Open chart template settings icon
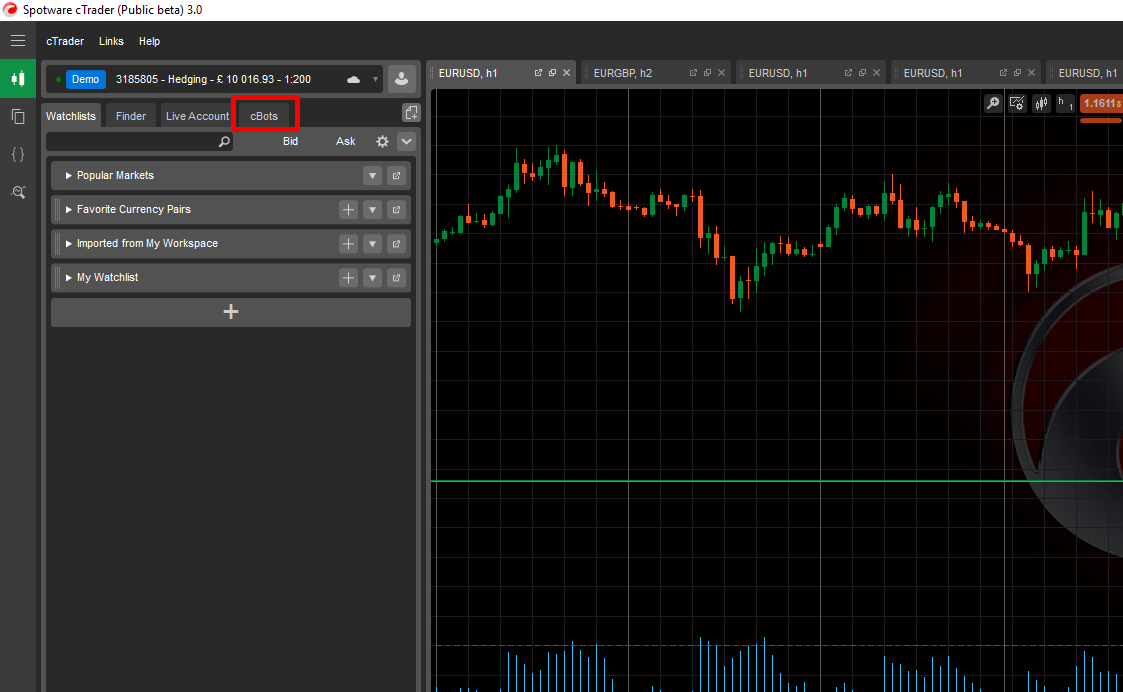The width and height of the screenshot is (1123, 692). pyautogui.click(x=1017, y=103)
